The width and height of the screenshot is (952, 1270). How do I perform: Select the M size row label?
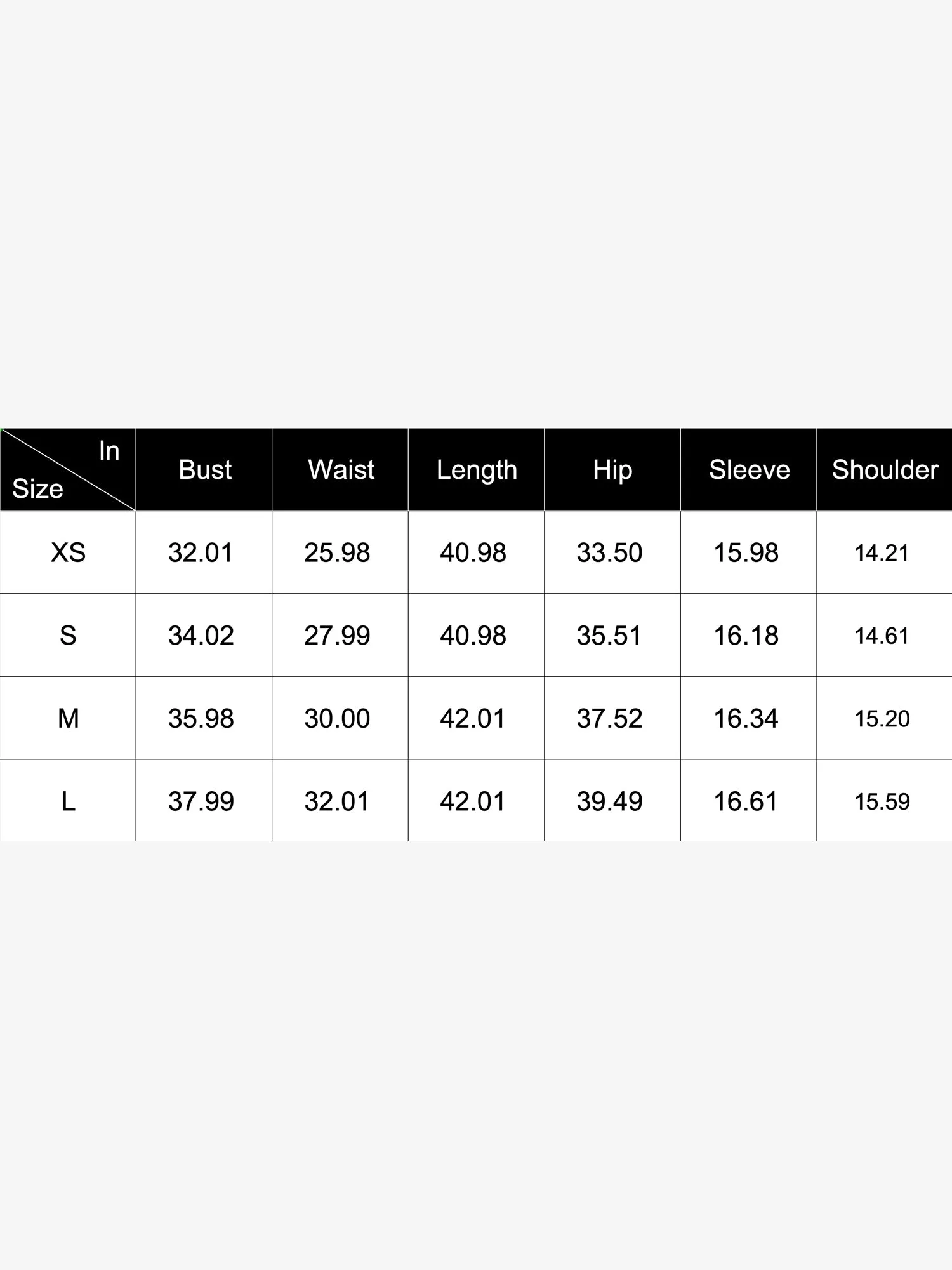68,719
